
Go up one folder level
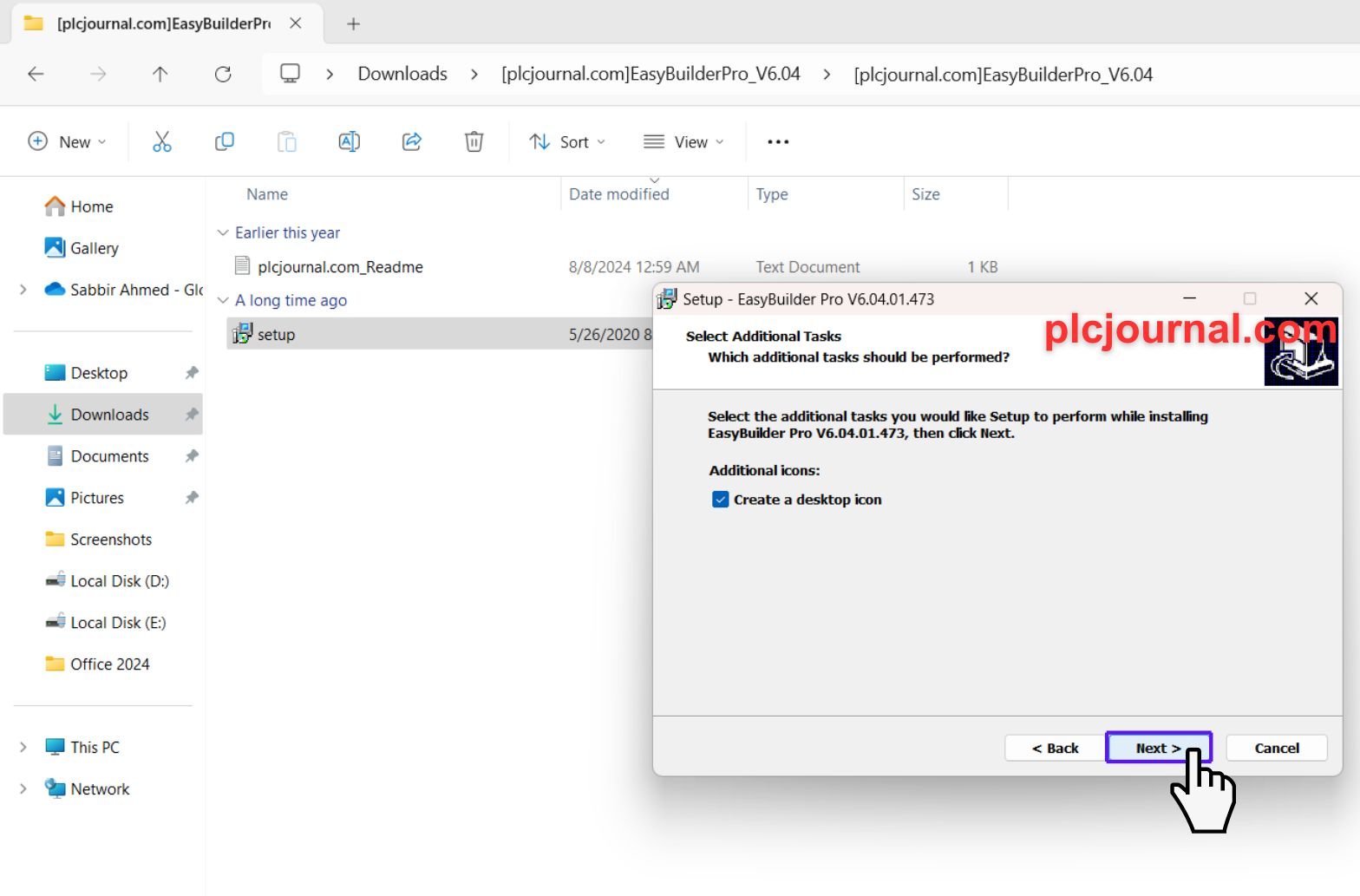(160, 75)
